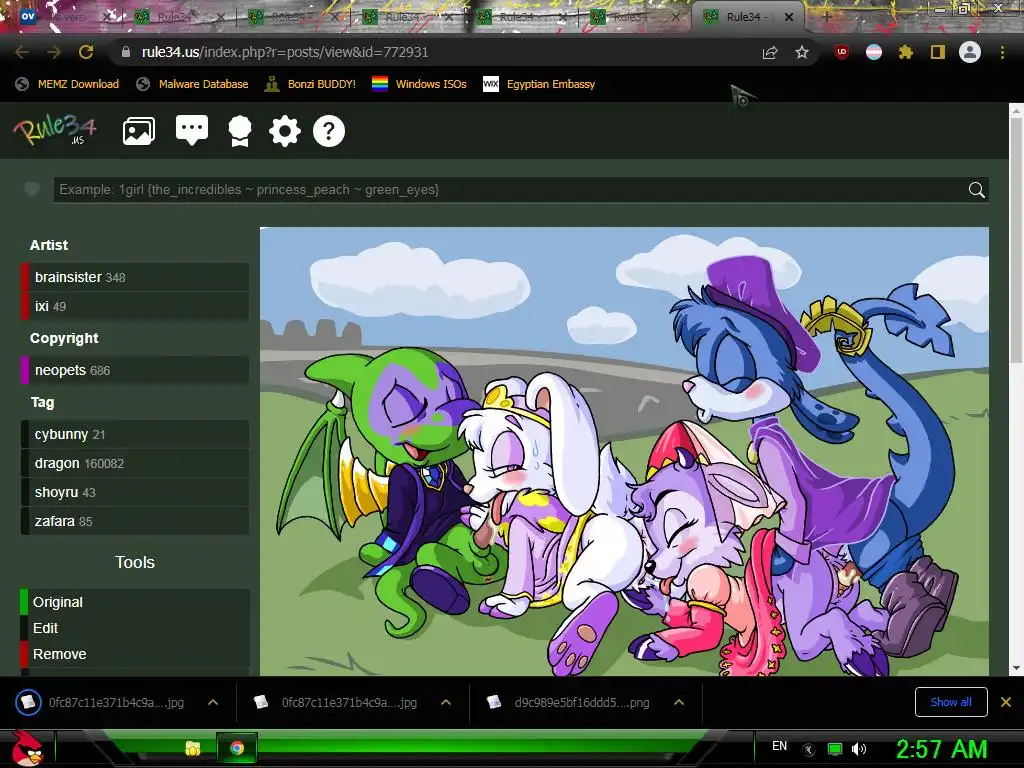
Task: Close the downloads bar with the X
Action: click(1006, 702)
